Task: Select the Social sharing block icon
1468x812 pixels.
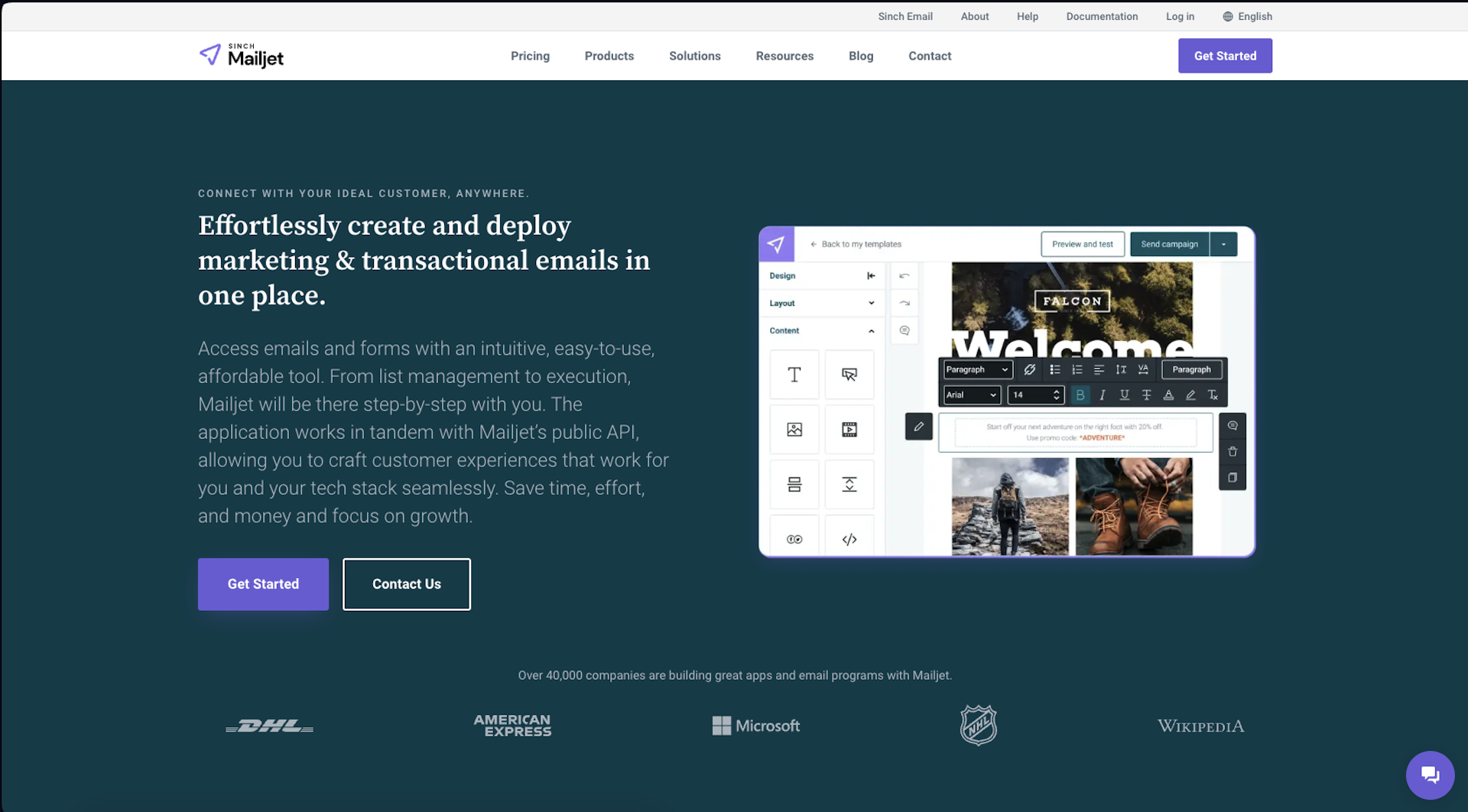Action: point(794,539)
